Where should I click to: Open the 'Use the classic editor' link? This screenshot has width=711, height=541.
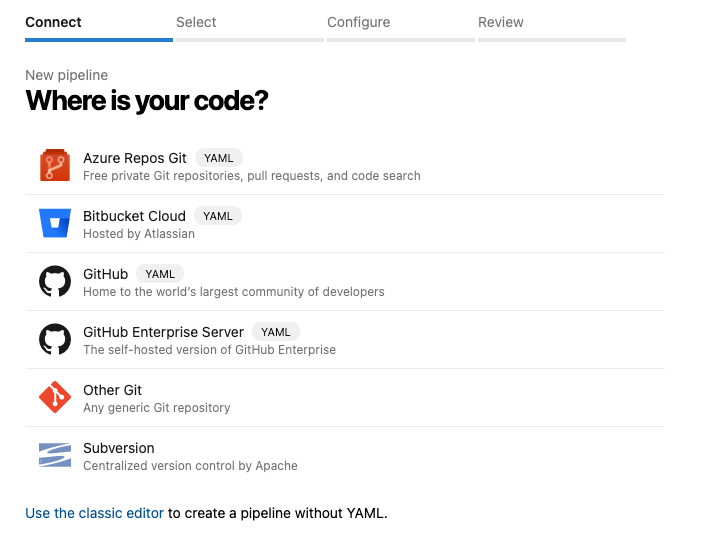coord(94,513)
